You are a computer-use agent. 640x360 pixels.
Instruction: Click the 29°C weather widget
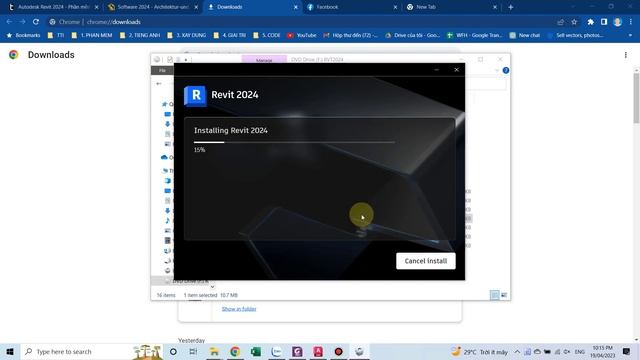pyautogui.click(x=480, y=351)
